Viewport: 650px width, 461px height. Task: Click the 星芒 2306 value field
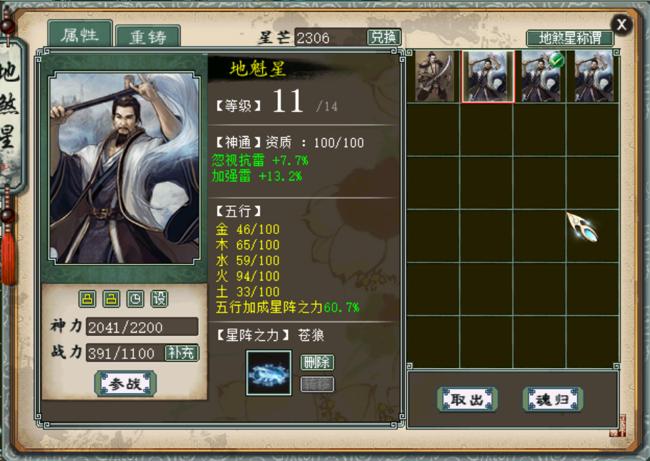click(330, 37)
